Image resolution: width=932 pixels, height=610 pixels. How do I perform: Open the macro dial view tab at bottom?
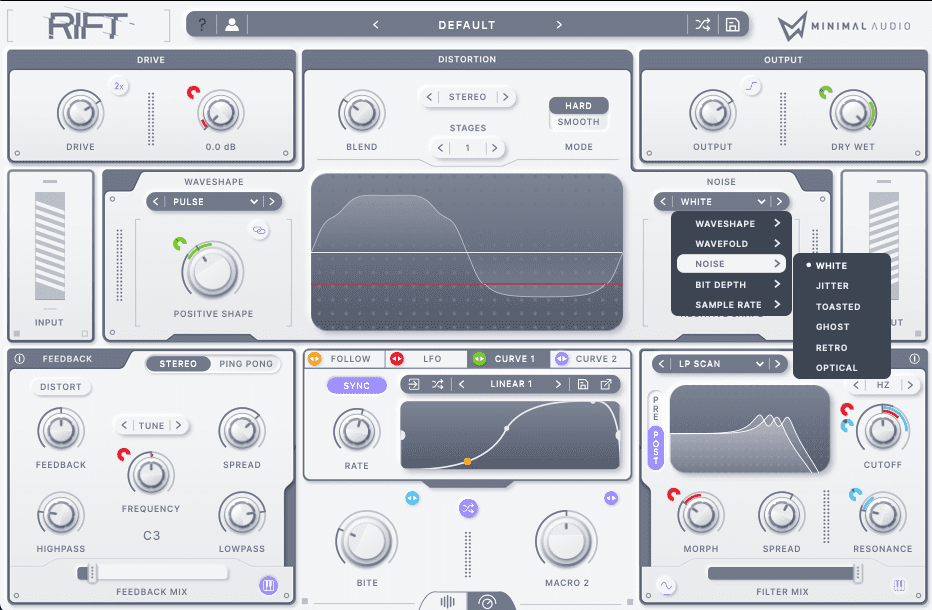point(487,602)
